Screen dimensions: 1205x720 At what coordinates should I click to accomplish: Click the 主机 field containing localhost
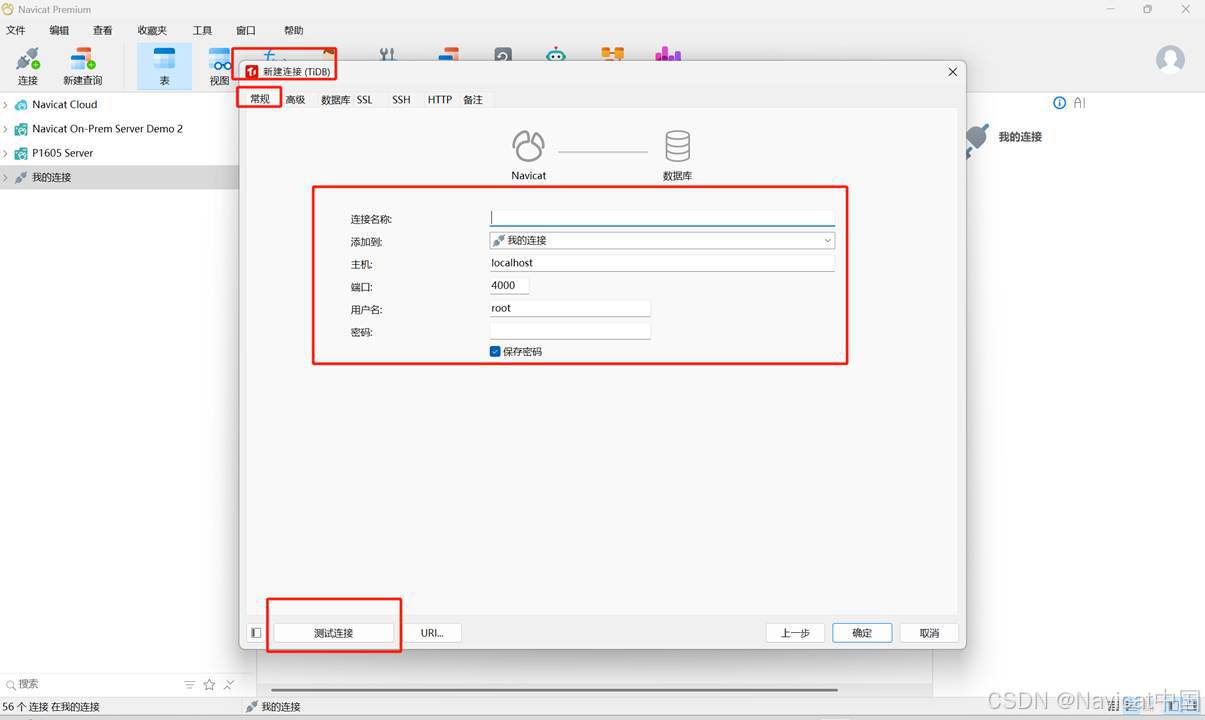pyautogui.click(x=662, y=263)
